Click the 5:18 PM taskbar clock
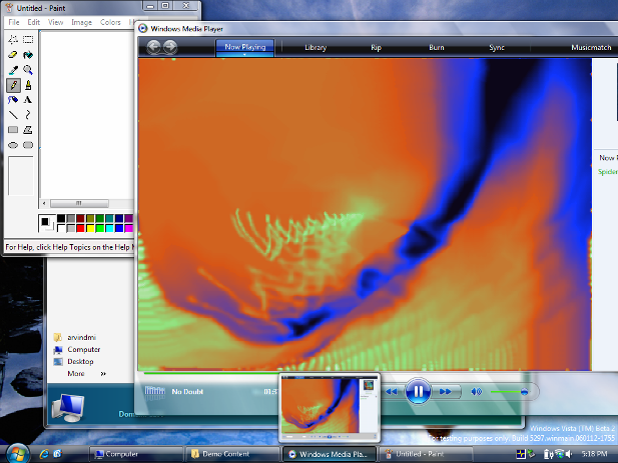The image size is (618, 463). pyautogui.click(x=594, y=454)
